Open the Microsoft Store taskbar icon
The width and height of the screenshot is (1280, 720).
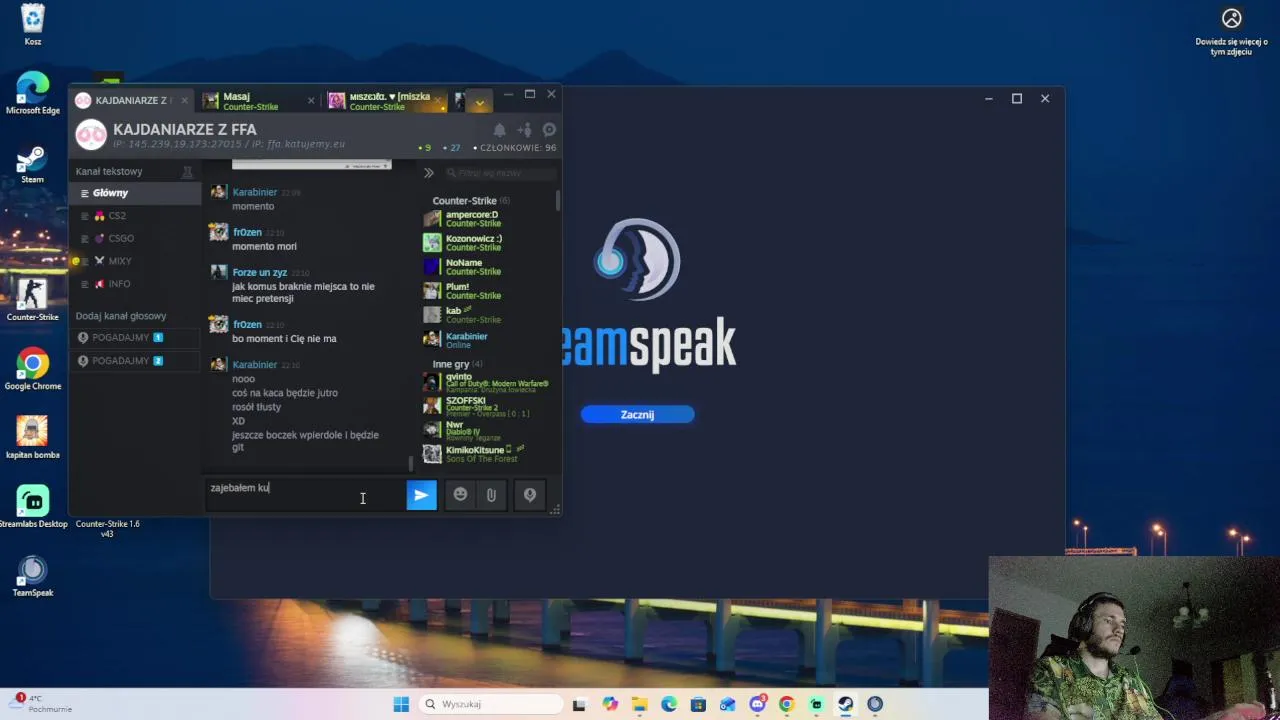pyautogui.click(x=698, y=704)
